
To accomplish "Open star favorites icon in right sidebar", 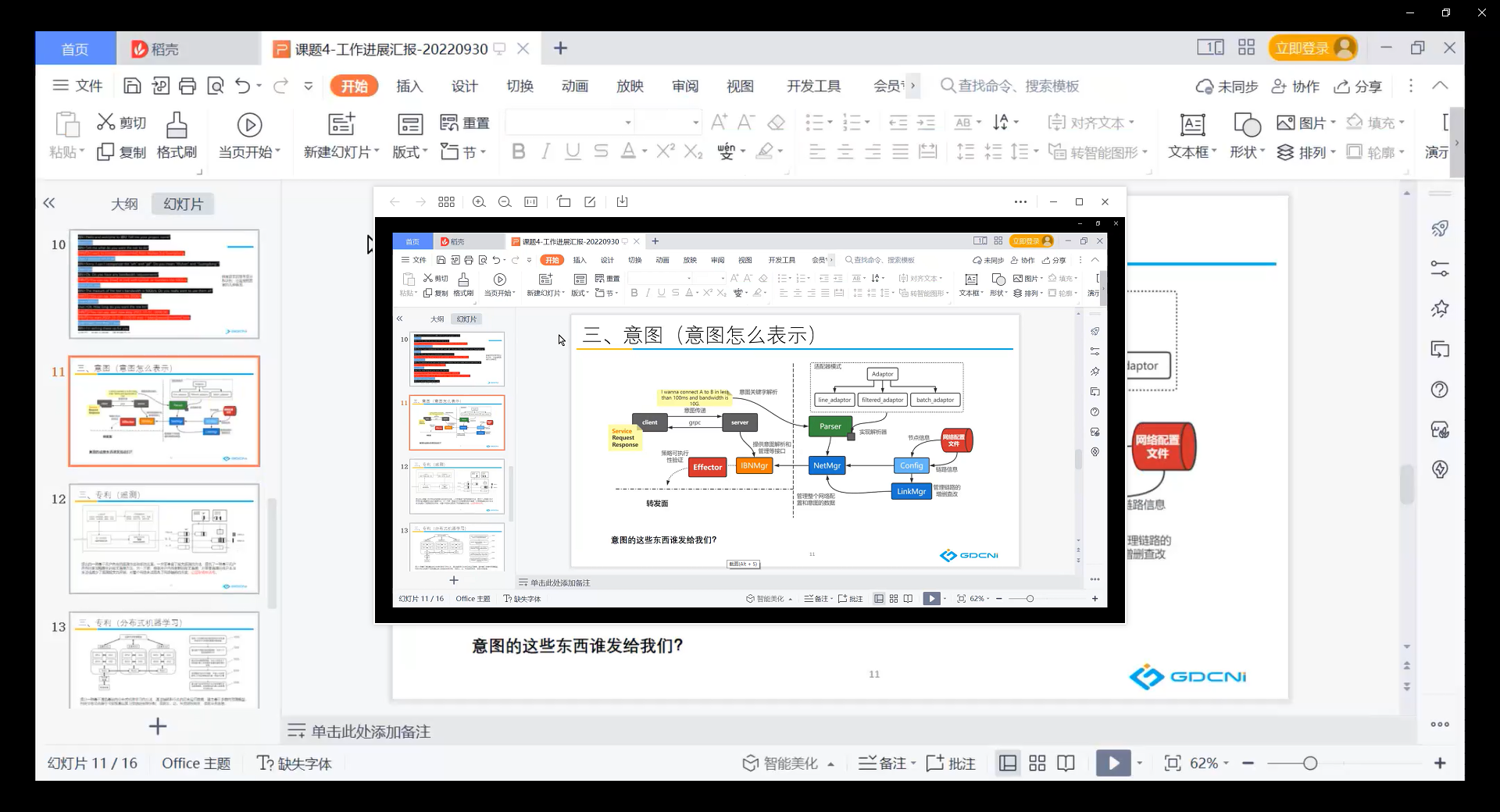I will coord(1440,308).
